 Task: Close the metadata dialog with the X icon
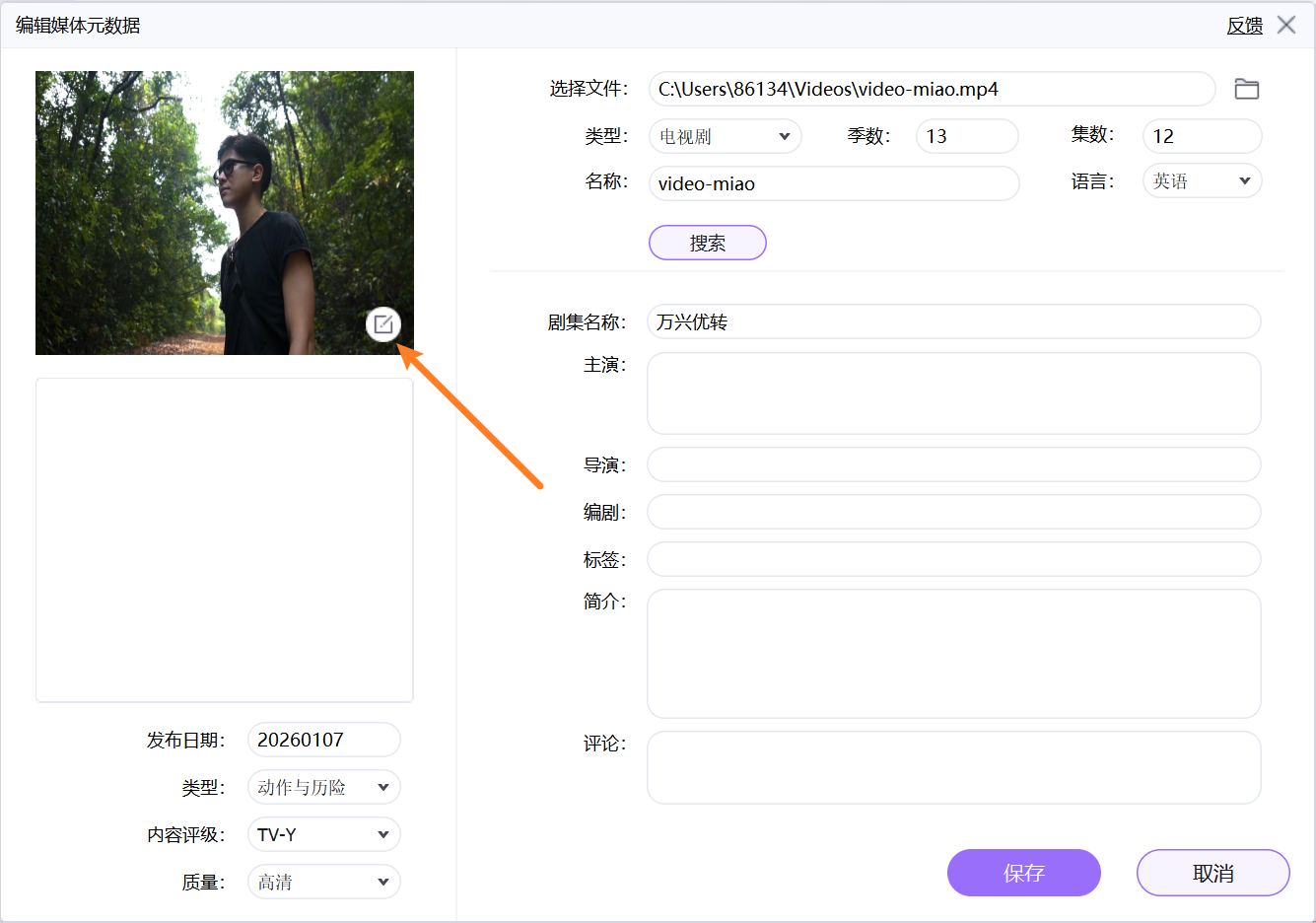(x=1286, y=25)
